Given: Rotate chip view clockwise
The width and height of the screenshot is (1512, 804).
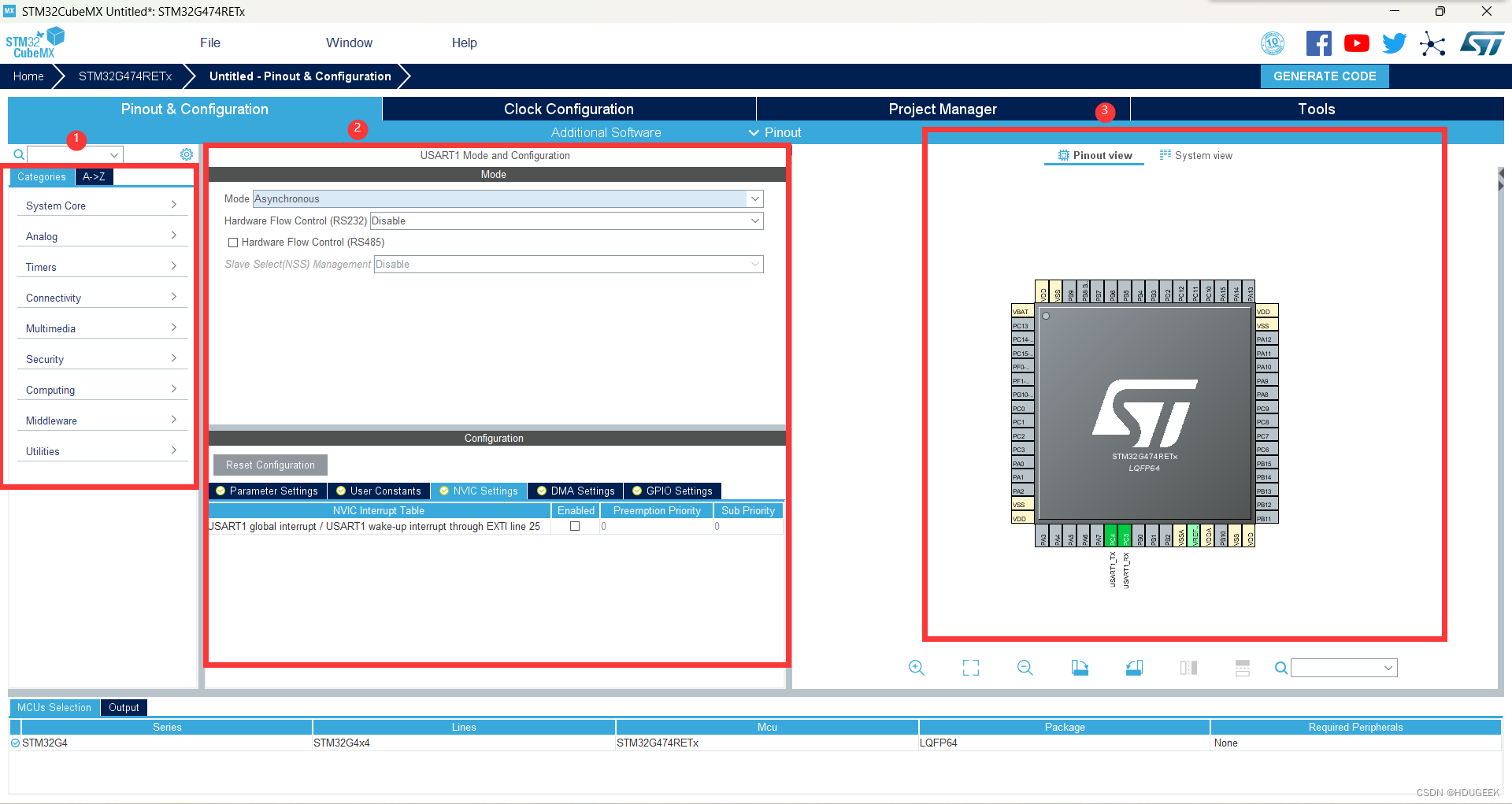Looking at the screenshot, I should pos(1080,668).
